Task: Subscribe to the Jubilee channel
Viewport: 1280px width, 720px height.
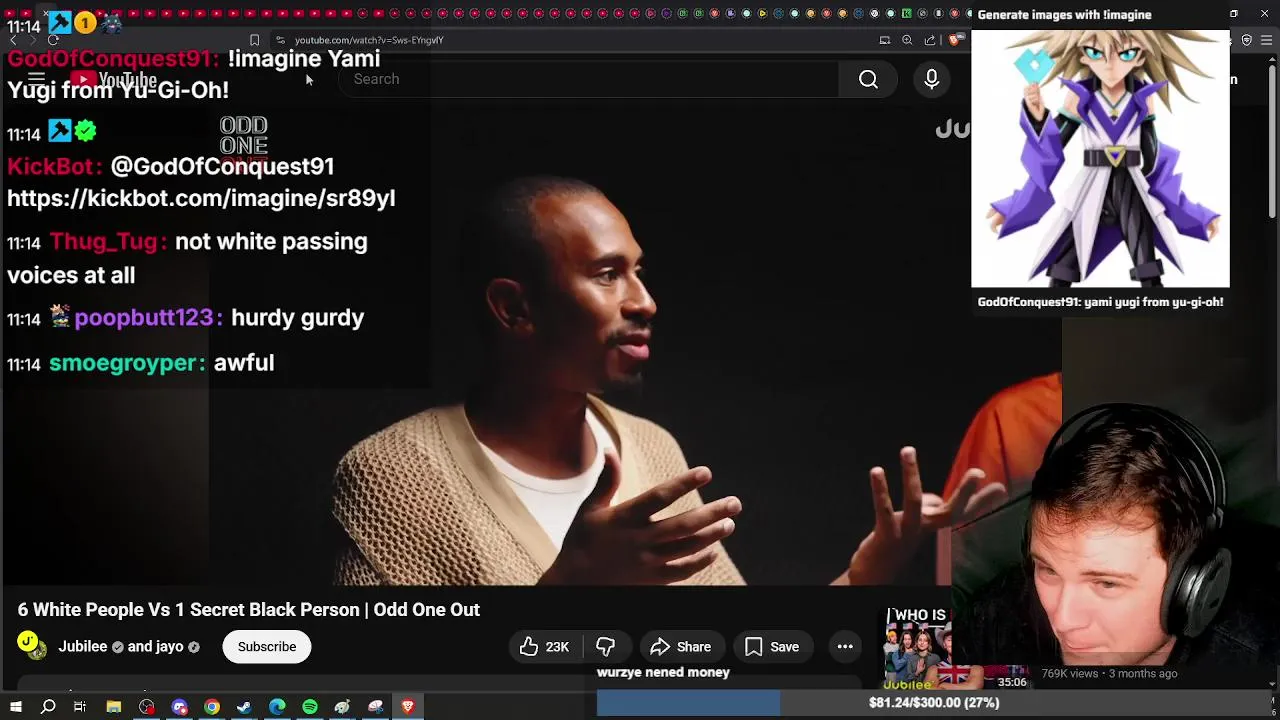Action: click(x=267, y=647)
